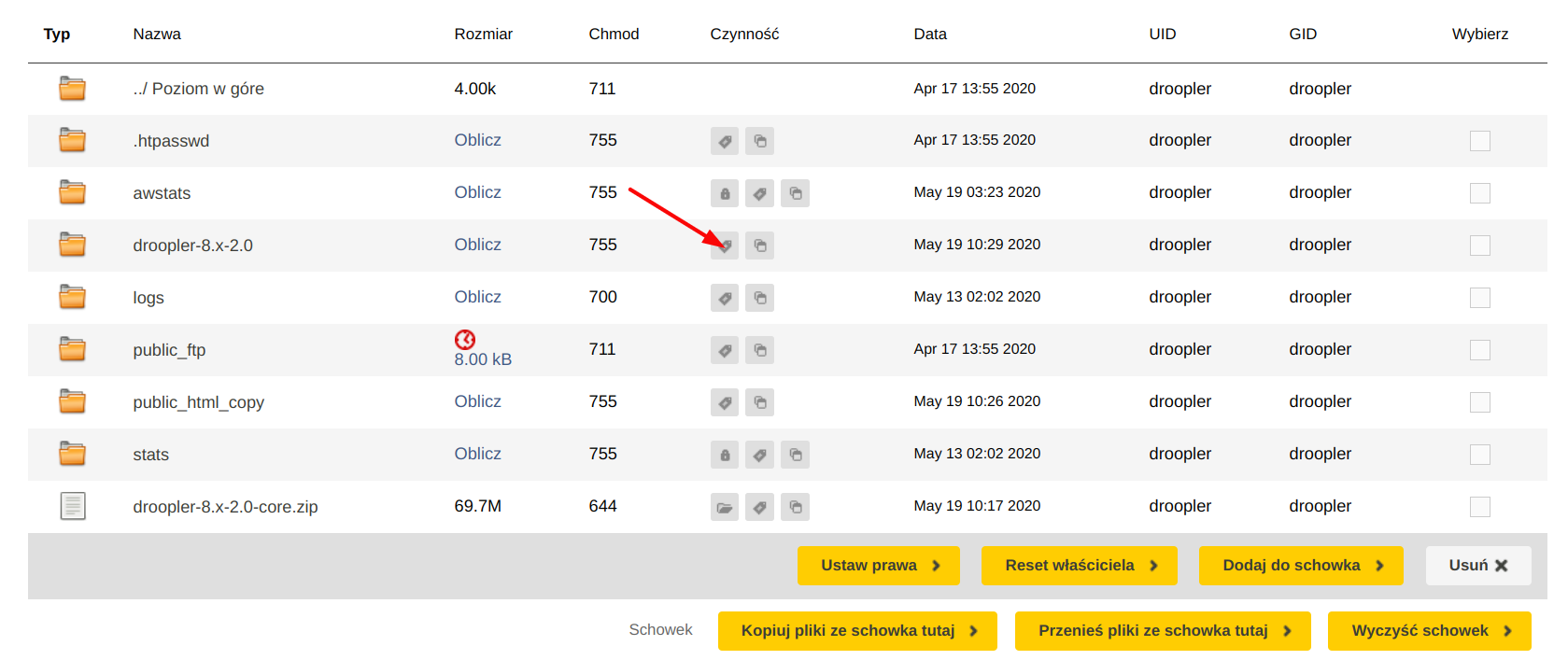This screenshot has height=660, width=1568.
Task: Open the .htpasswd folder
Action: click(x=171, y=141)
